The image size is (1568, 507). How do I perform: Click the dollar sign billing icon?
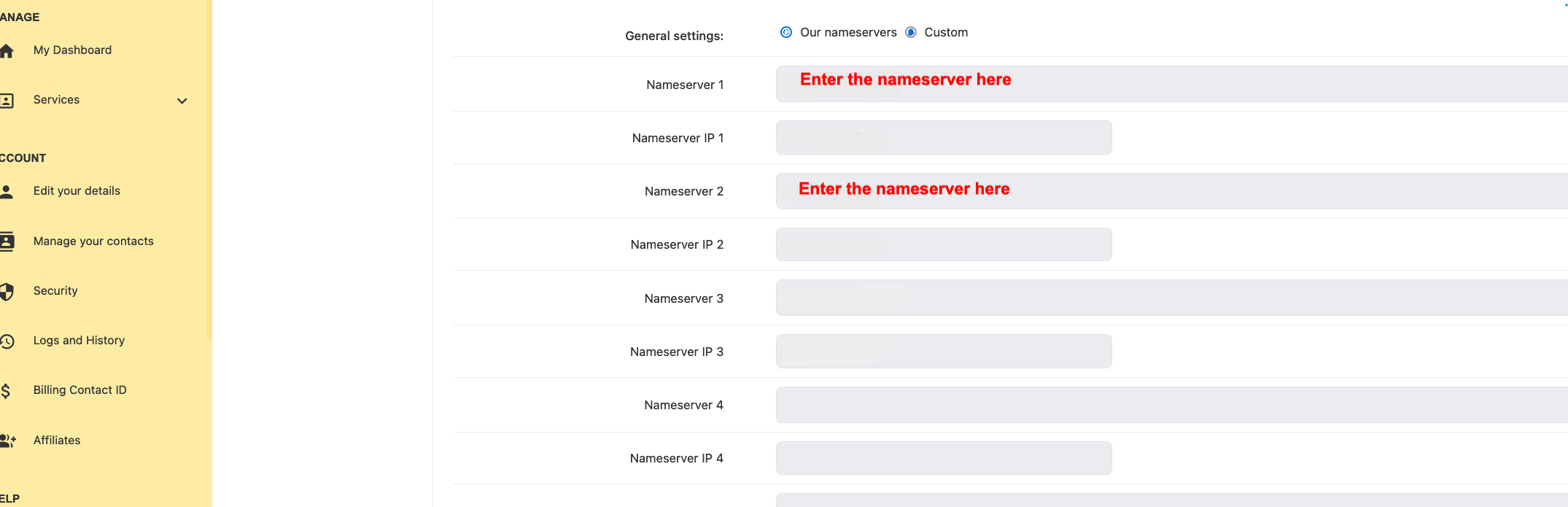[6, 391]
